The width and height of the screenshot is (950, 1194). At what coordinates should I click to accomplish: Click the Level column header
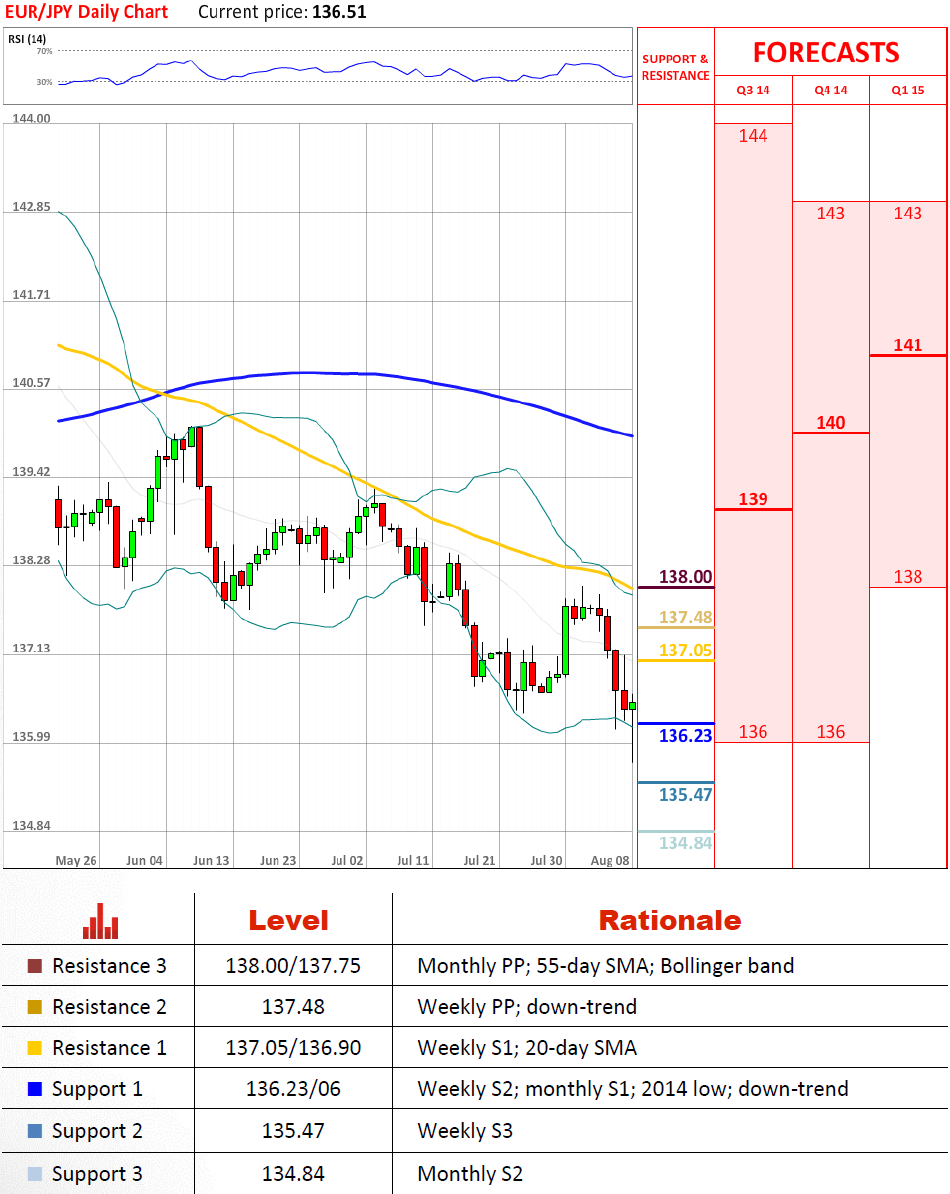(289, 921)
